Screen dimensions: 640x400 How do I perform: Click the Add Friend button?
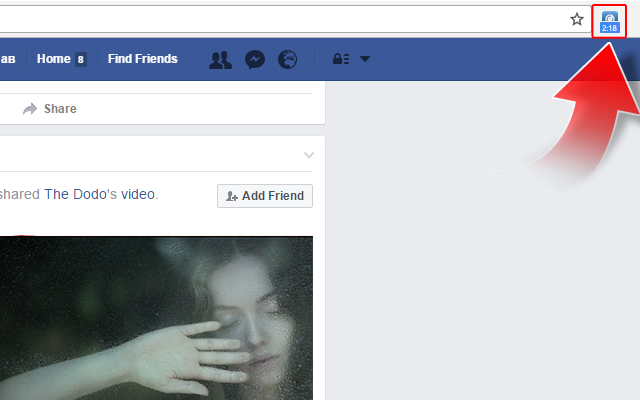coord(265,196)
